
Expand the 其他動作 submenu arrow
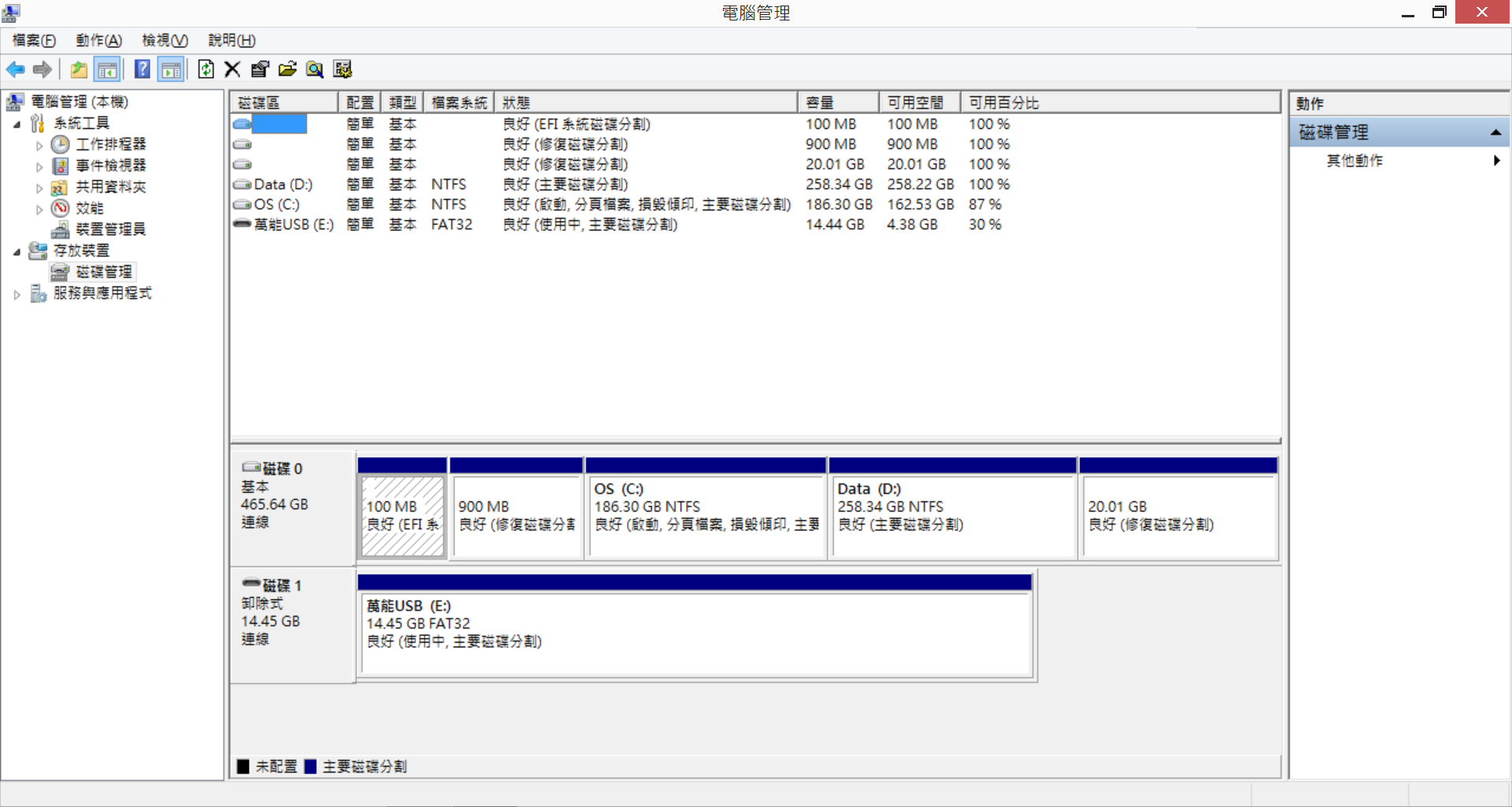point(1496,161)
